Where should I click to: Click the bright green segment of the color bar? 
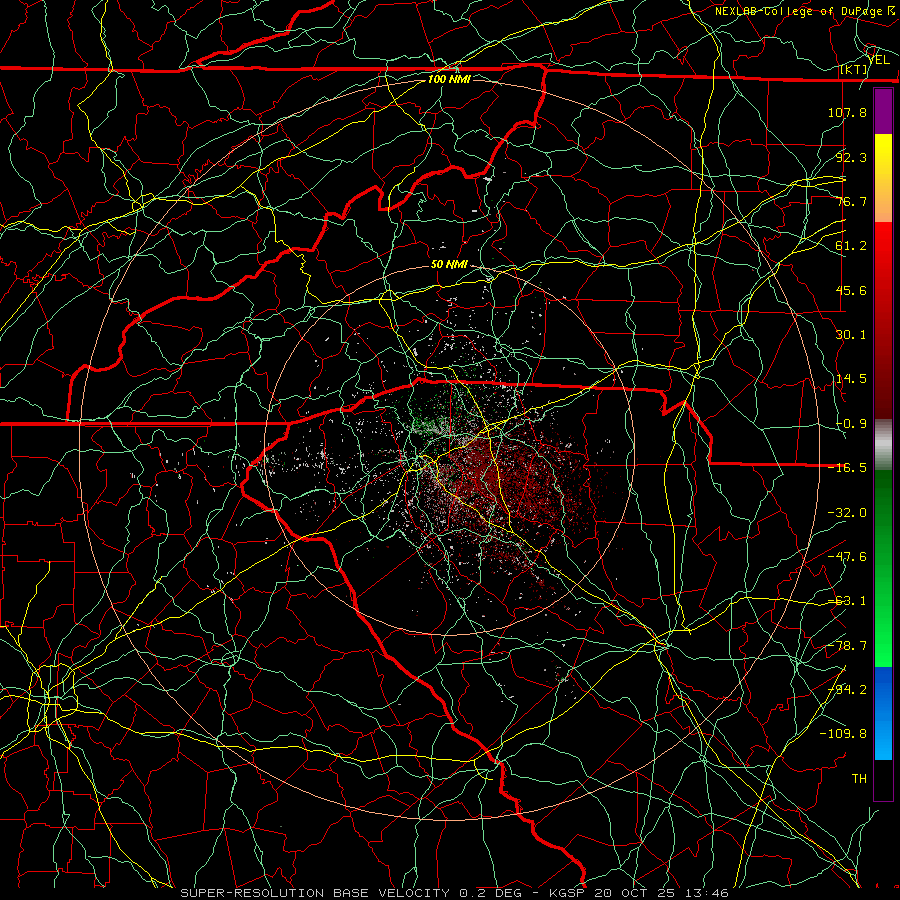pos(883,568)
